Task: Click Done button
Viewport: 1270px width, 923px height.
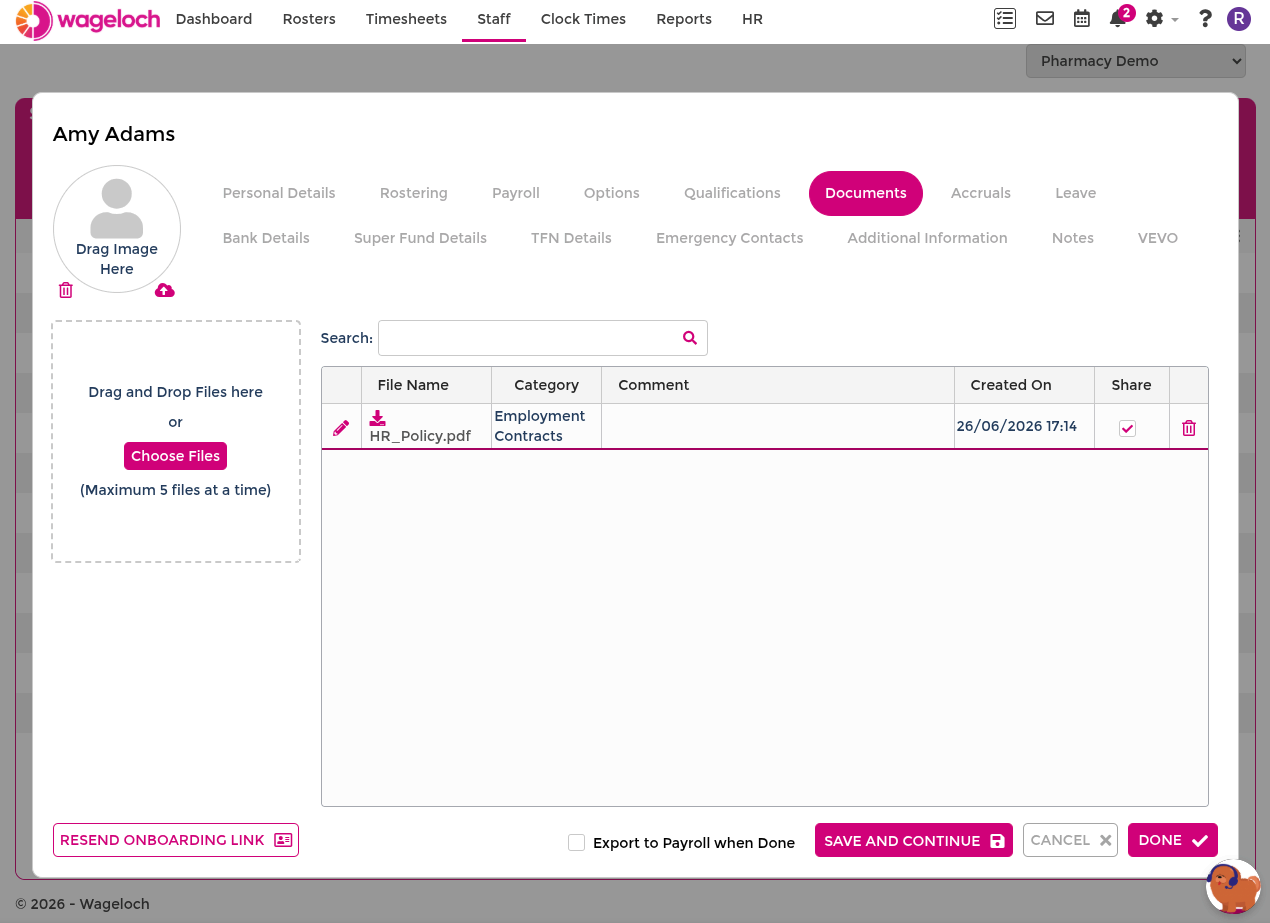Action: click(1173, 840)
